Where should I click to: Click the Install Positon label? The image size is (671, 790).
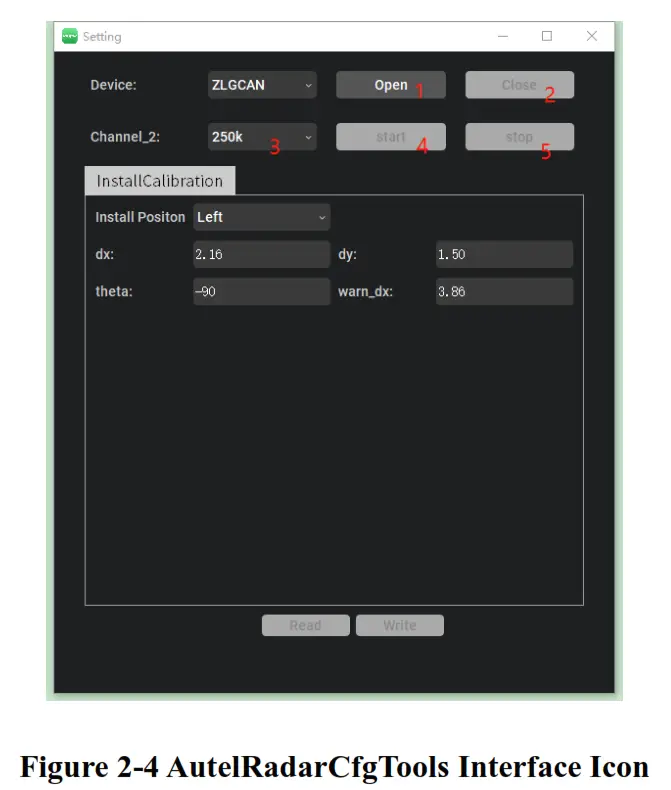(140, 217)
